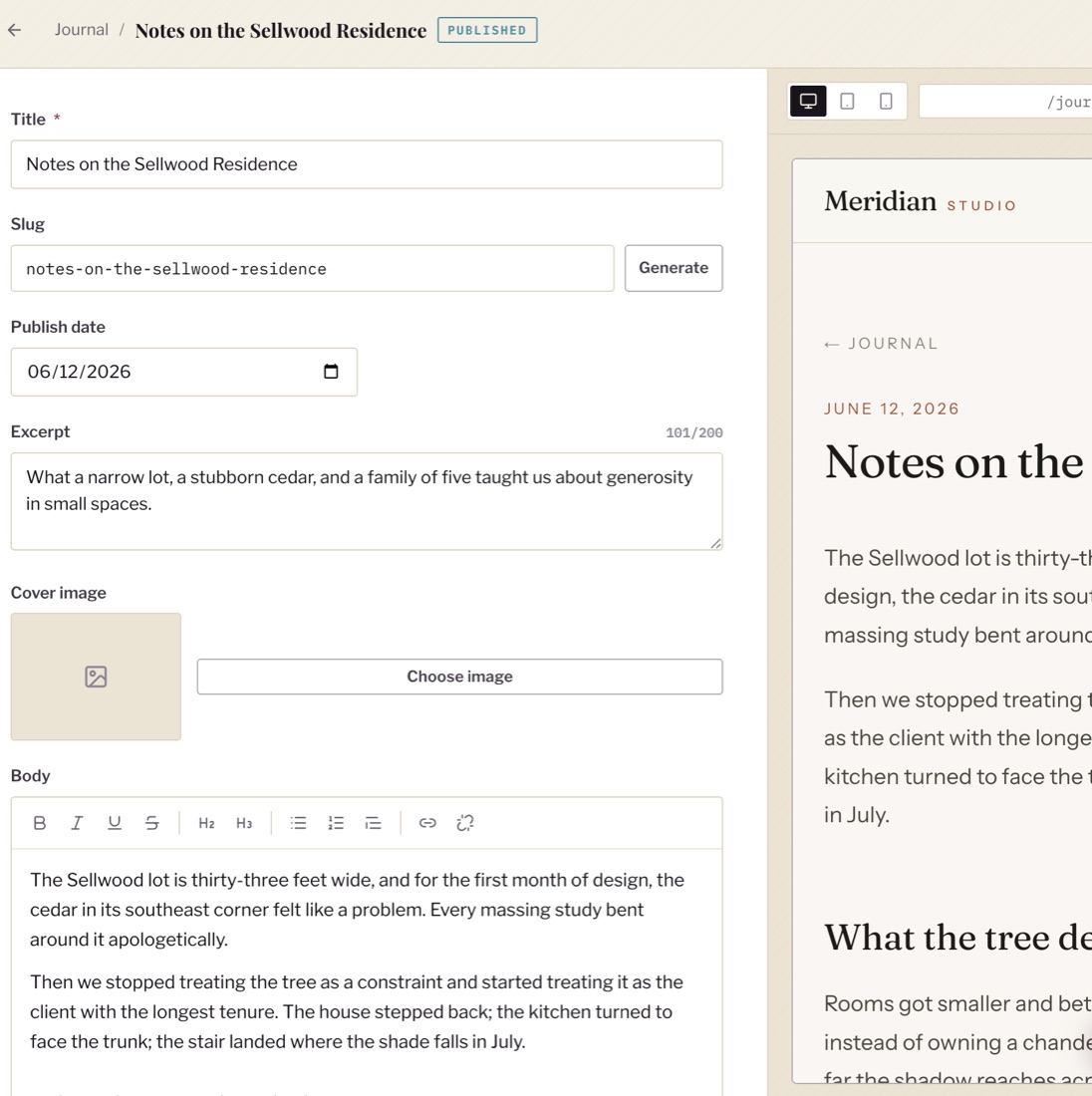Insert a numbered list
The width and height of the screenshot is (1092, 1096).
tap(336, 823)
